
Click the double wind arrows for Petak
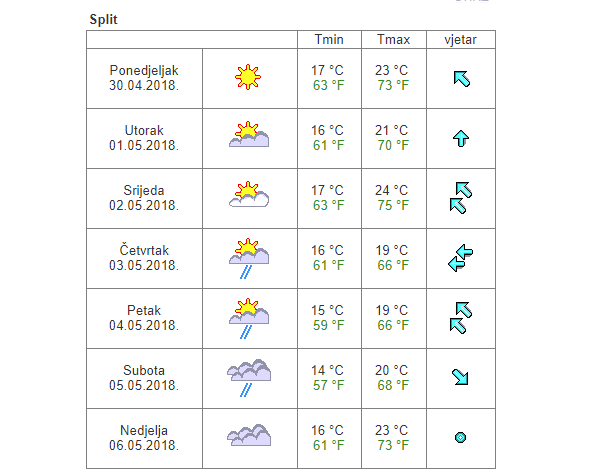[461, 318]
